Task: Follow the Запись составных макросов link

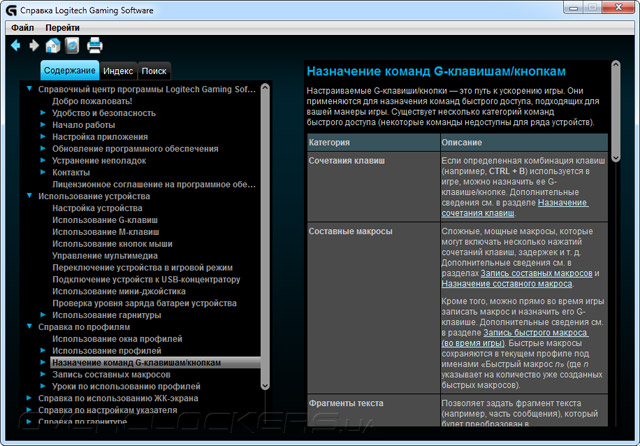Action: (x=536, y=273)
